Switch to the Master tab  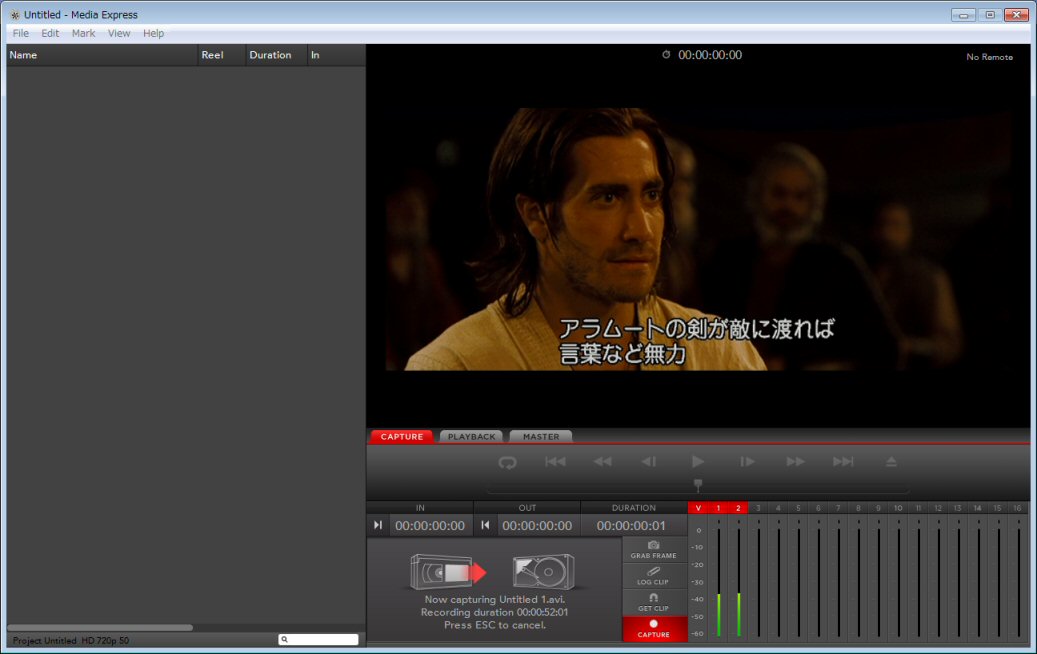pos(541,436)
